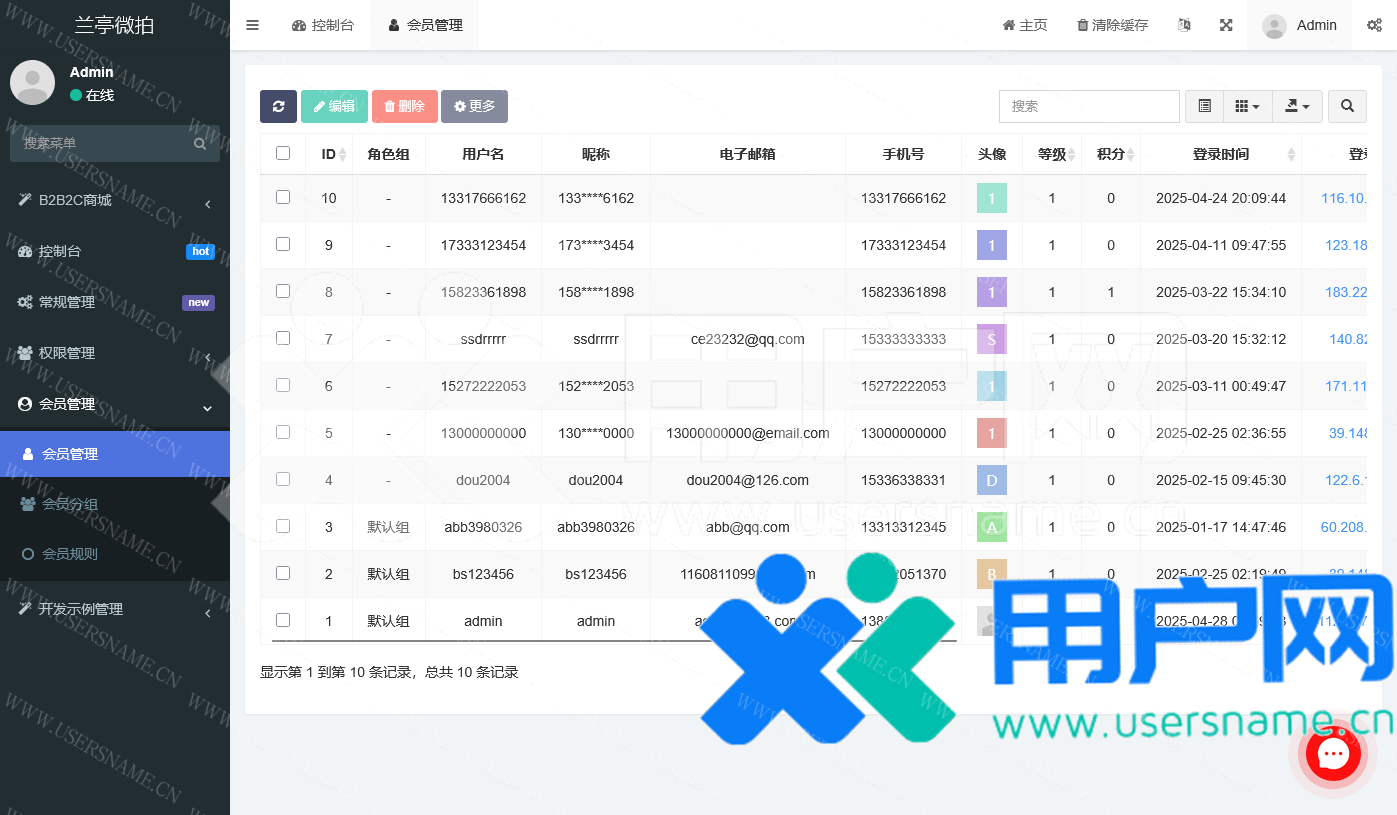The image size is (1397, 815).
Task: Click the Admin avatar in the sidebar
Action: pos(33,83)
